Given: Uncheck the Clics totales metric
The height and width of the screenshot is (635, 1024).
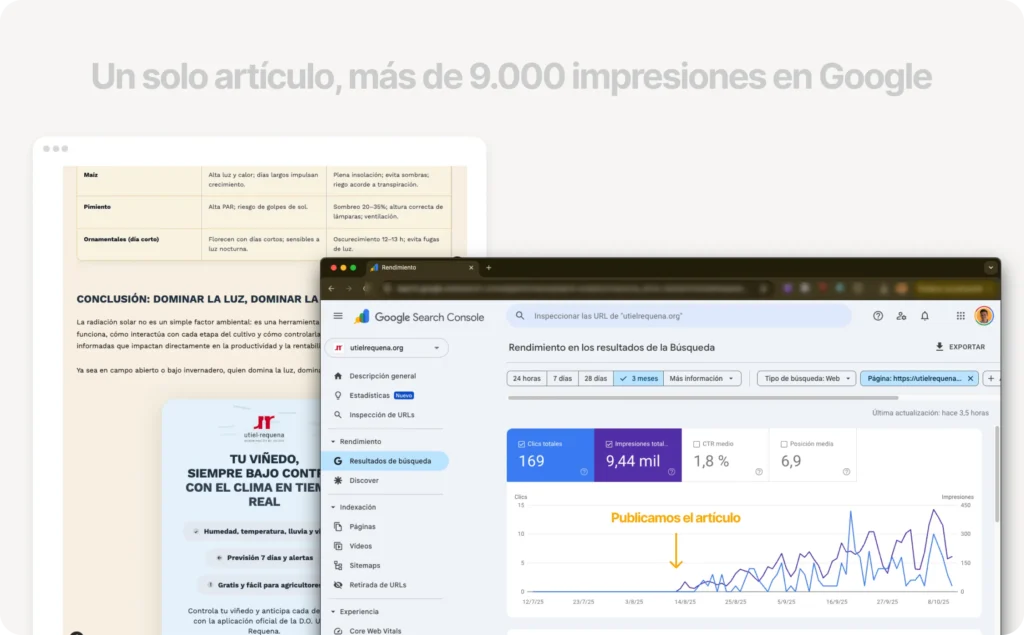Looking at the screenshot, I should coord(522,443).
